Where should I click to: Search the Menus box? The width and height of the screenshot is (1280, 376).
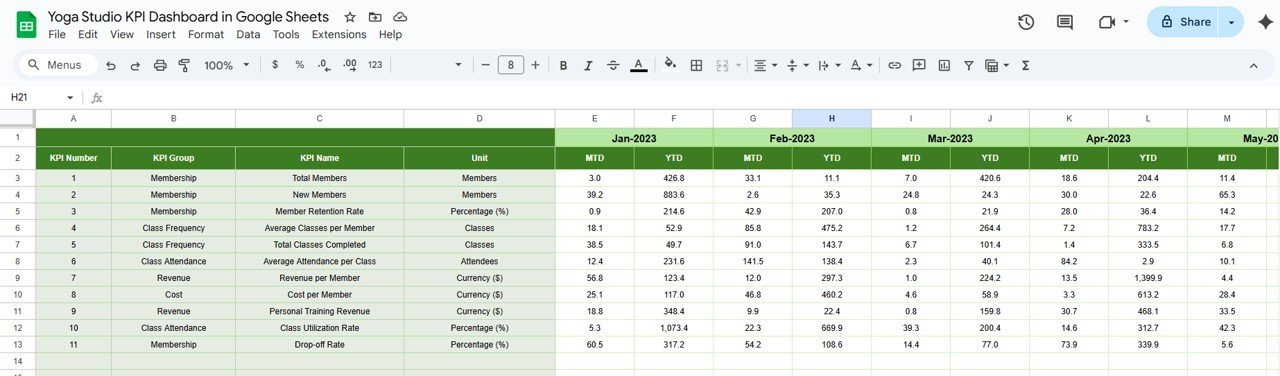tap(58, 65)
